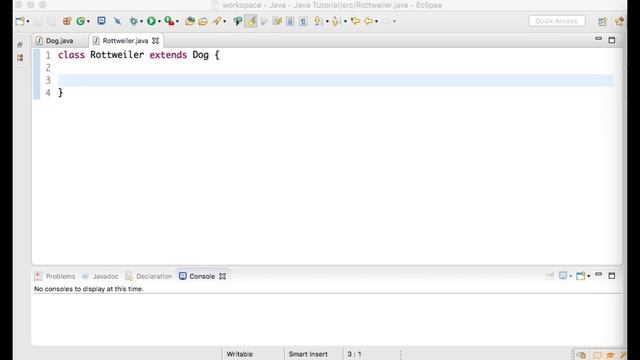Open the Next Annotation dropdown arrow
Image resolution: width=640 pixels, height=360 pixels.
click(327, 21)
